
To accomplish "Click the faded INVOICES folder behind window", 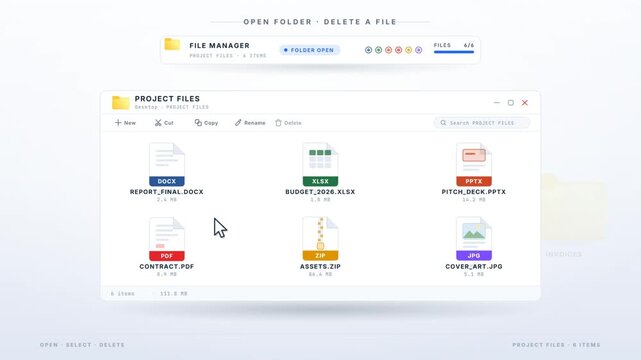I will click(x=573, y=208).
